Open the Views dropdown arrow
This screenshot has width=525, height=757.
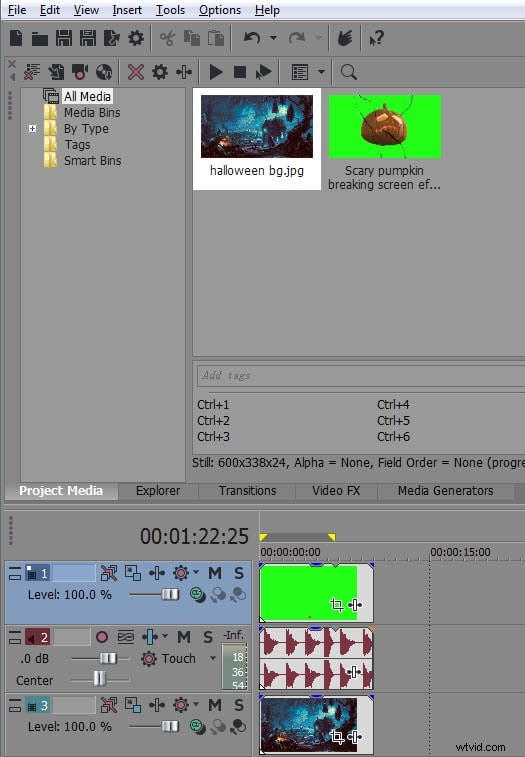tap(321, 72)
